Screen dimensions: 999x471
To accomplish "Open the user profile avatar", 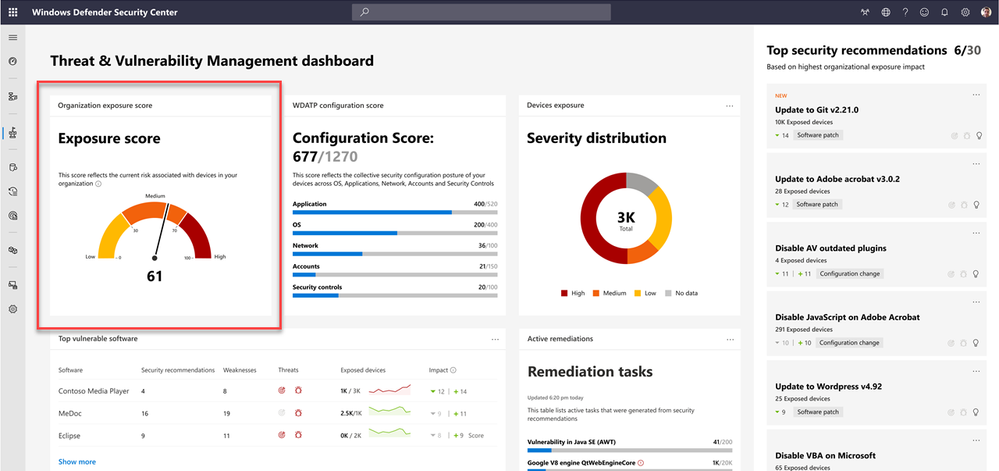I will click(x=986, y=12).
